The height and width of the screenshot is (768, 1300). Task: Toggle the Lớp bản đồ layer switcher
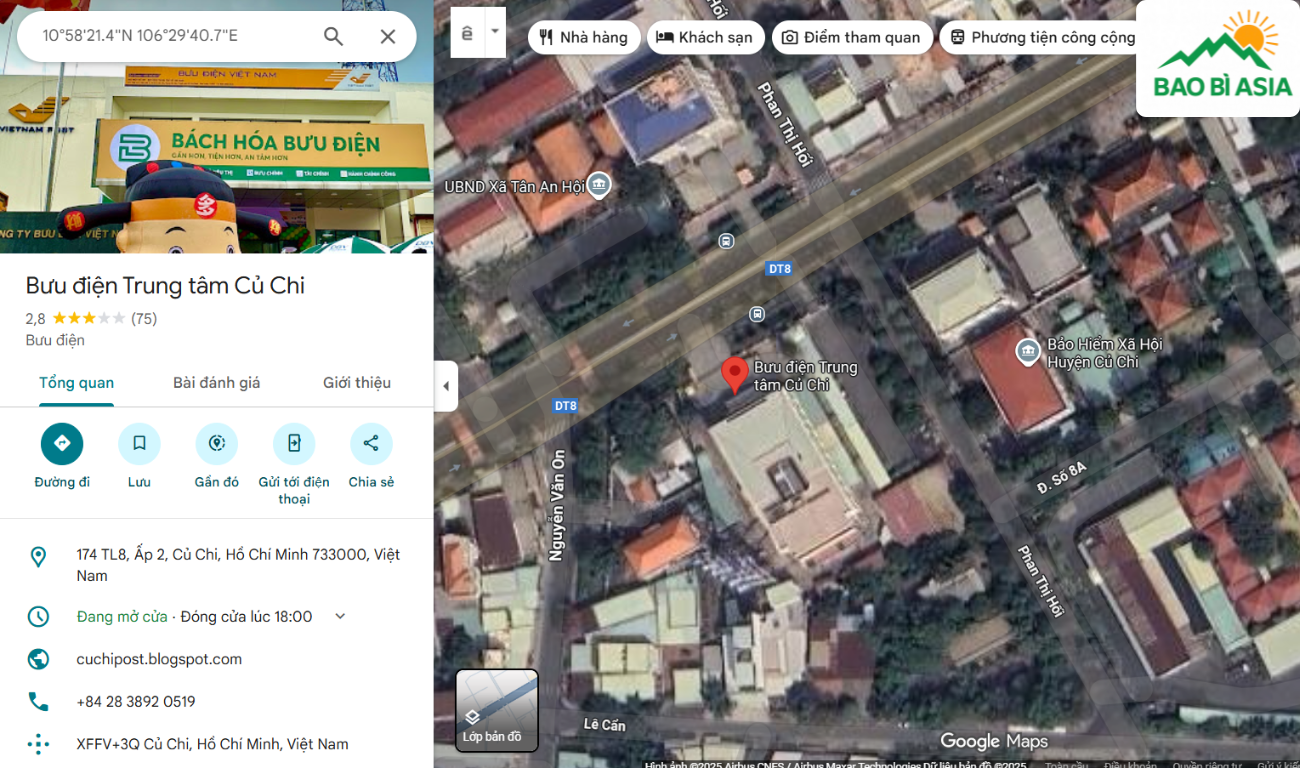(497, 710)
